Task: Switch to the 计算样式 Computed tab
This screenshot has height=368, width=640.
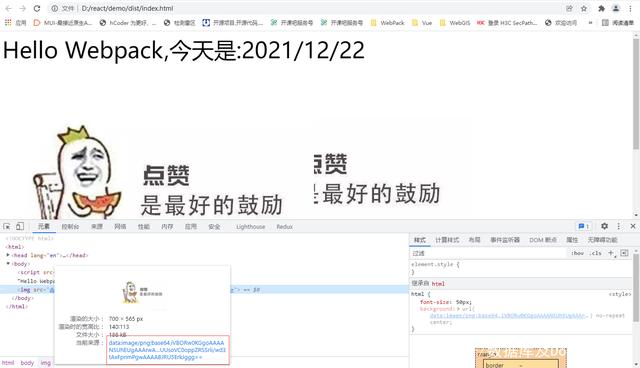Action: point(447,240)
